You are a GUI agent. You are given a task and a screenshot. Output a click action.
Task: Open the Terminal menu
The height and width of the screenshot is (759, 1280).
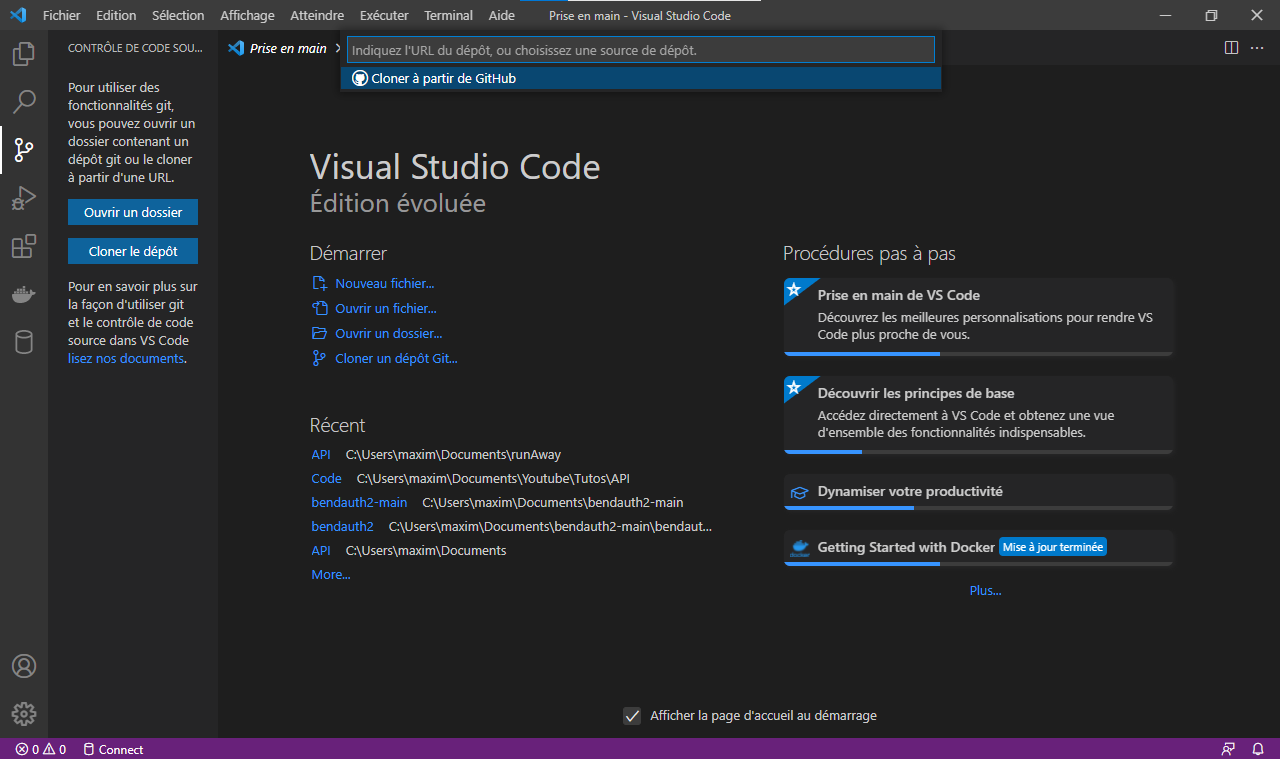(x=448, y=16)
